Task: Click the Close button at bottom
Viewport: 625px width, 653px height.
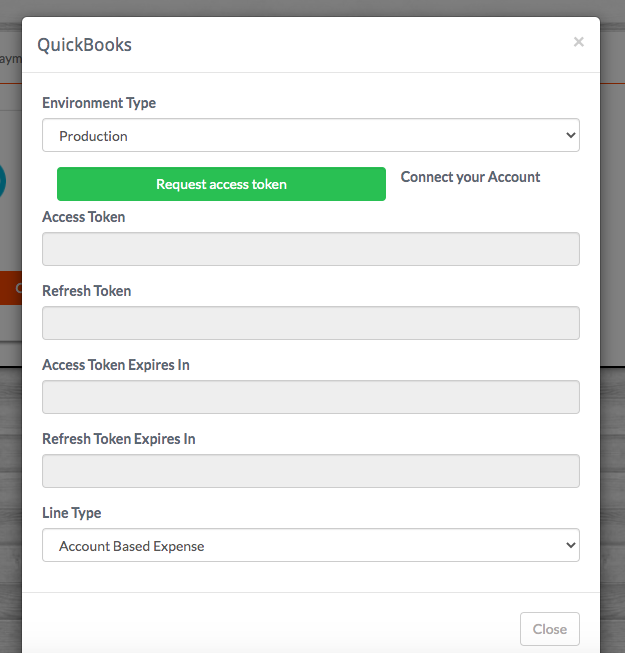Action: pos(550,629)
